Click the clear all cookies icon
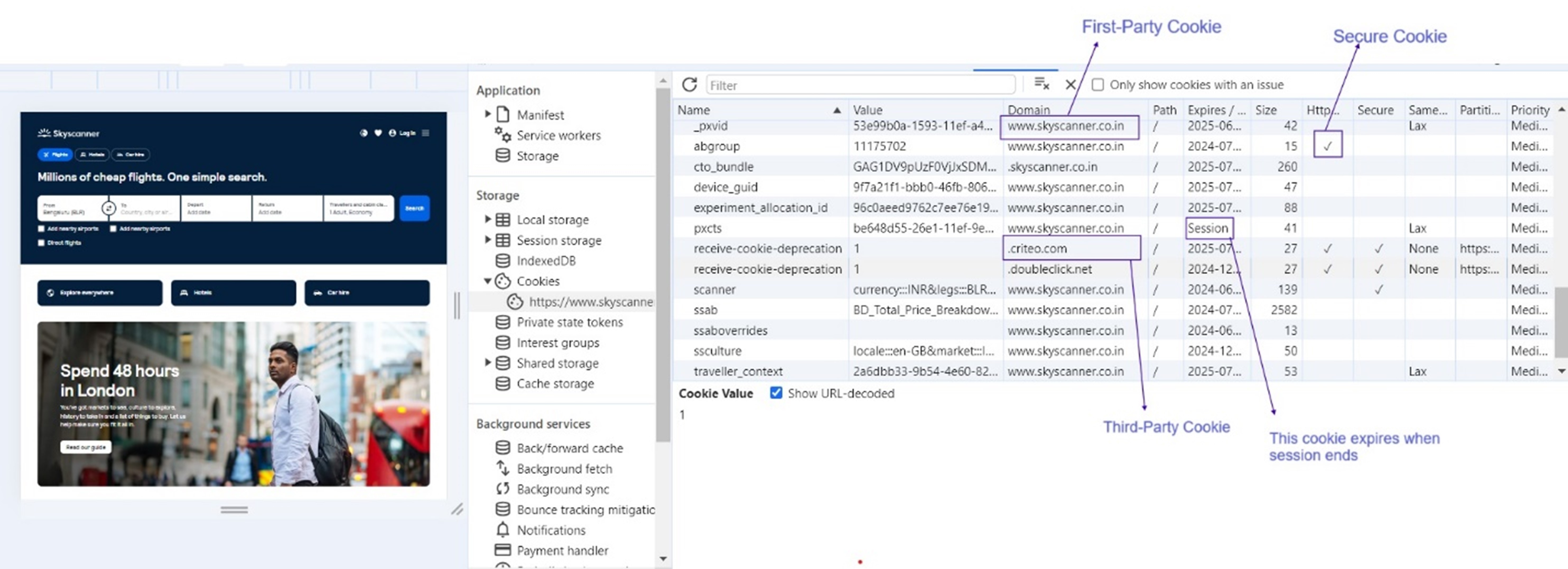 pos(1041,84)
